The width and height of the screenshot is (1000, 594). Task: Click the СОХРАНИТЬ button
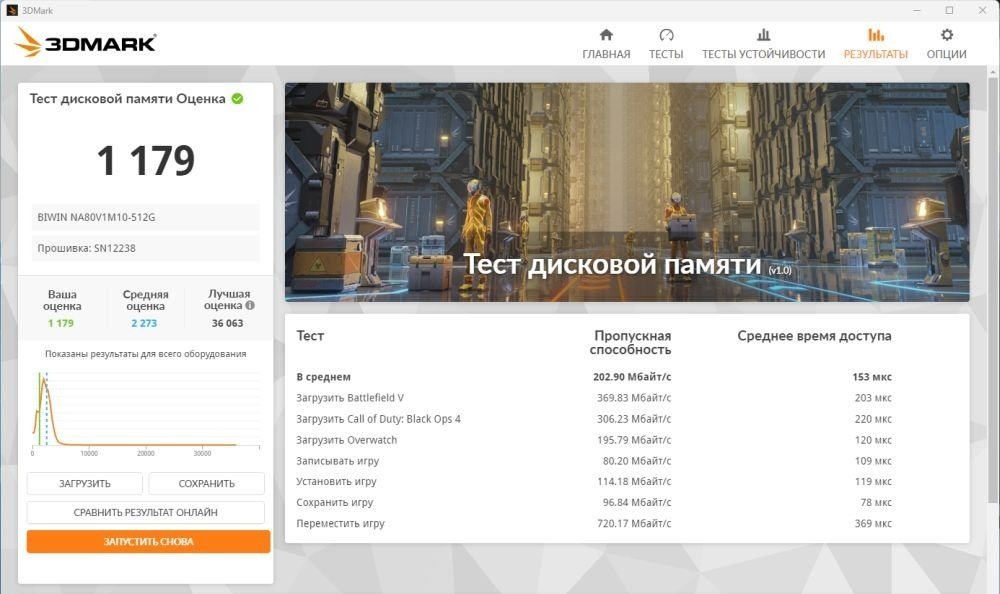tap(207, 484)
